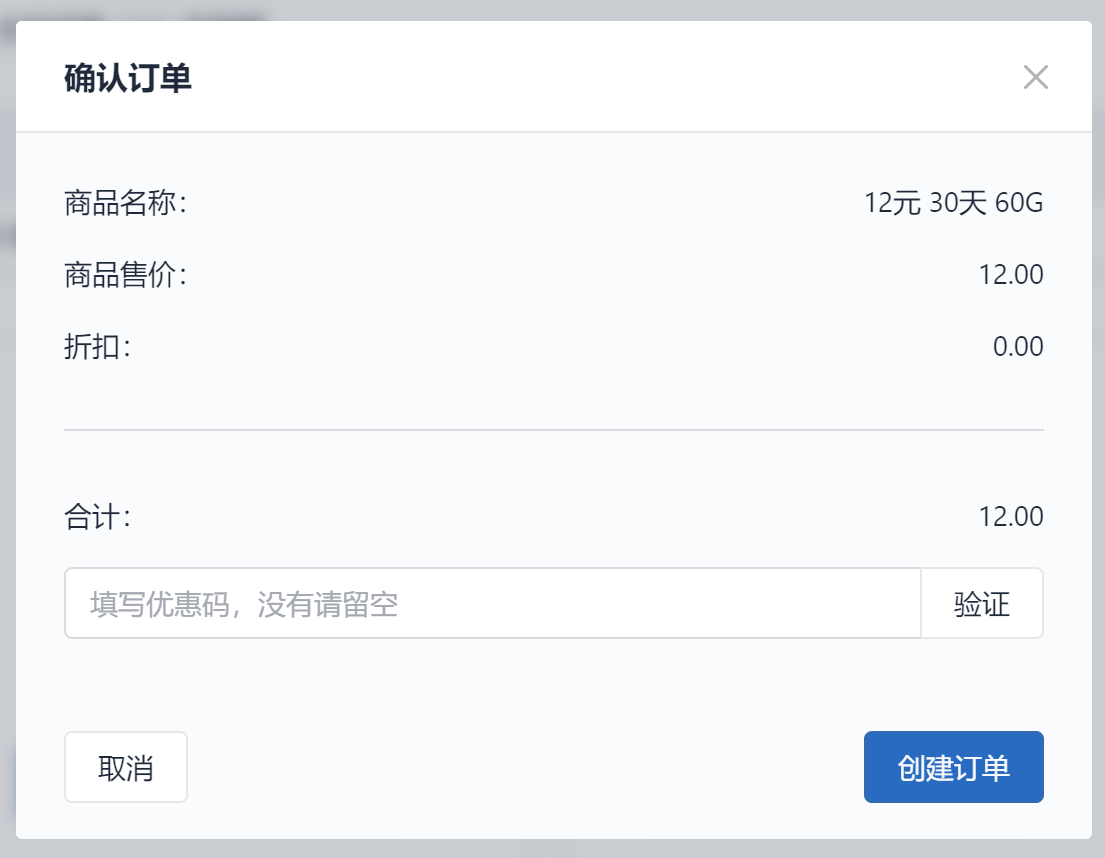Click the 0.00 discount value
The width and height of the screenshot is (1105, 858).
point(1018,347)
